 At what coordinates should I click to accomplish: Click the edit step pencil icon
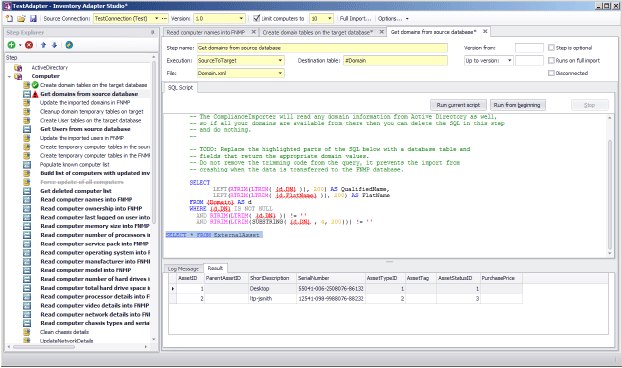pos(69,45)
